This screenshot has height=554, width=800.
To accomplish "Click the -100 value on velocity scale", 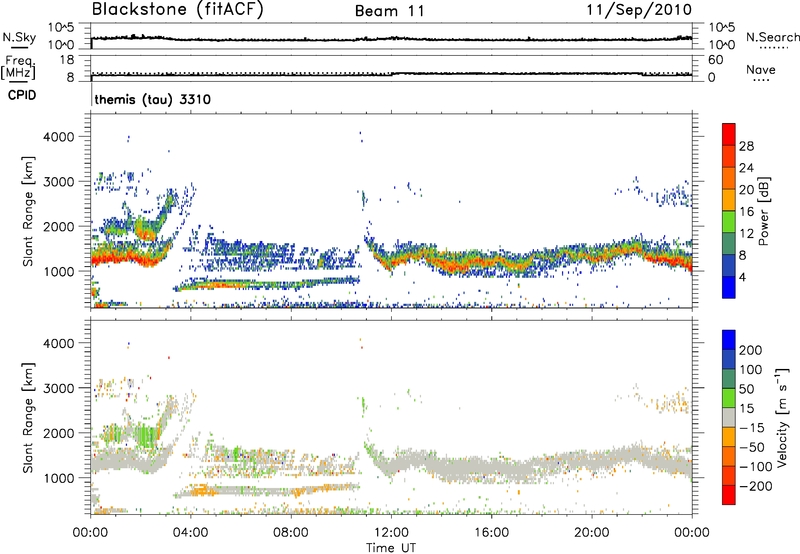I will pos(756,467).
